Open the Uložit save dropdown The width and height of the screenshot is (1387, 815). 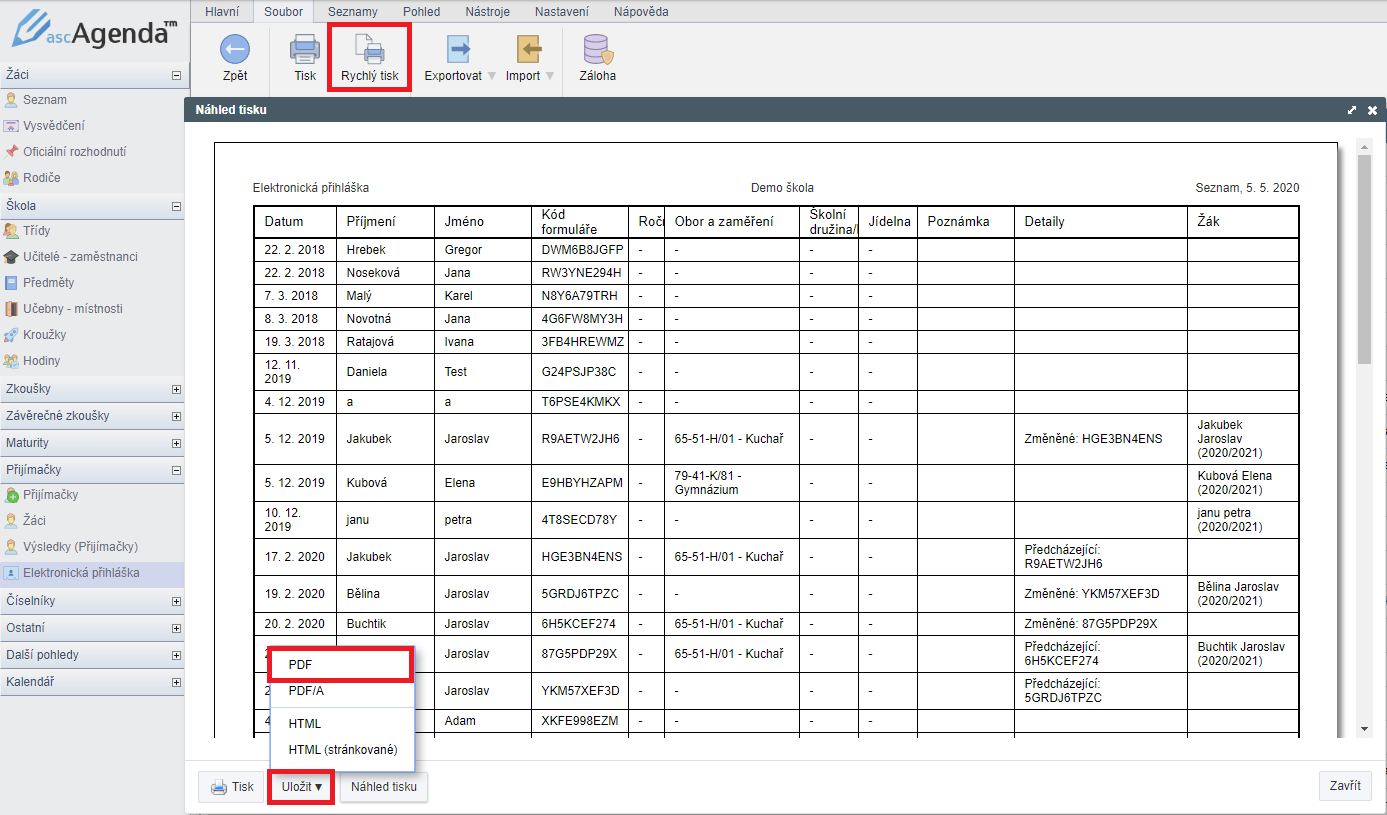tap(301, 787)
